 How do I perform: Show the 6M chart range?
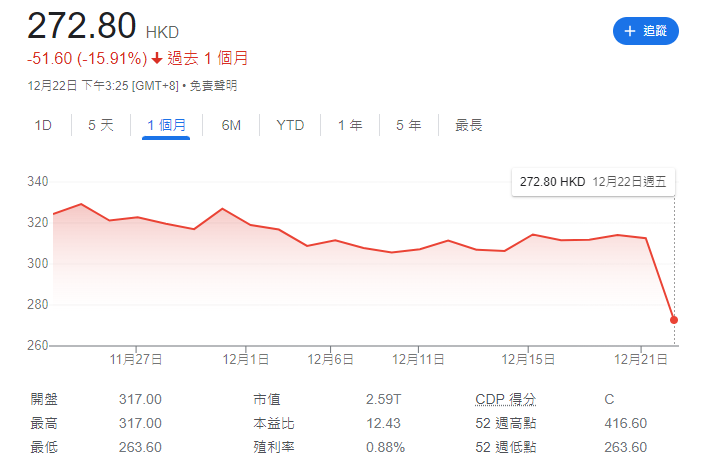231,125
